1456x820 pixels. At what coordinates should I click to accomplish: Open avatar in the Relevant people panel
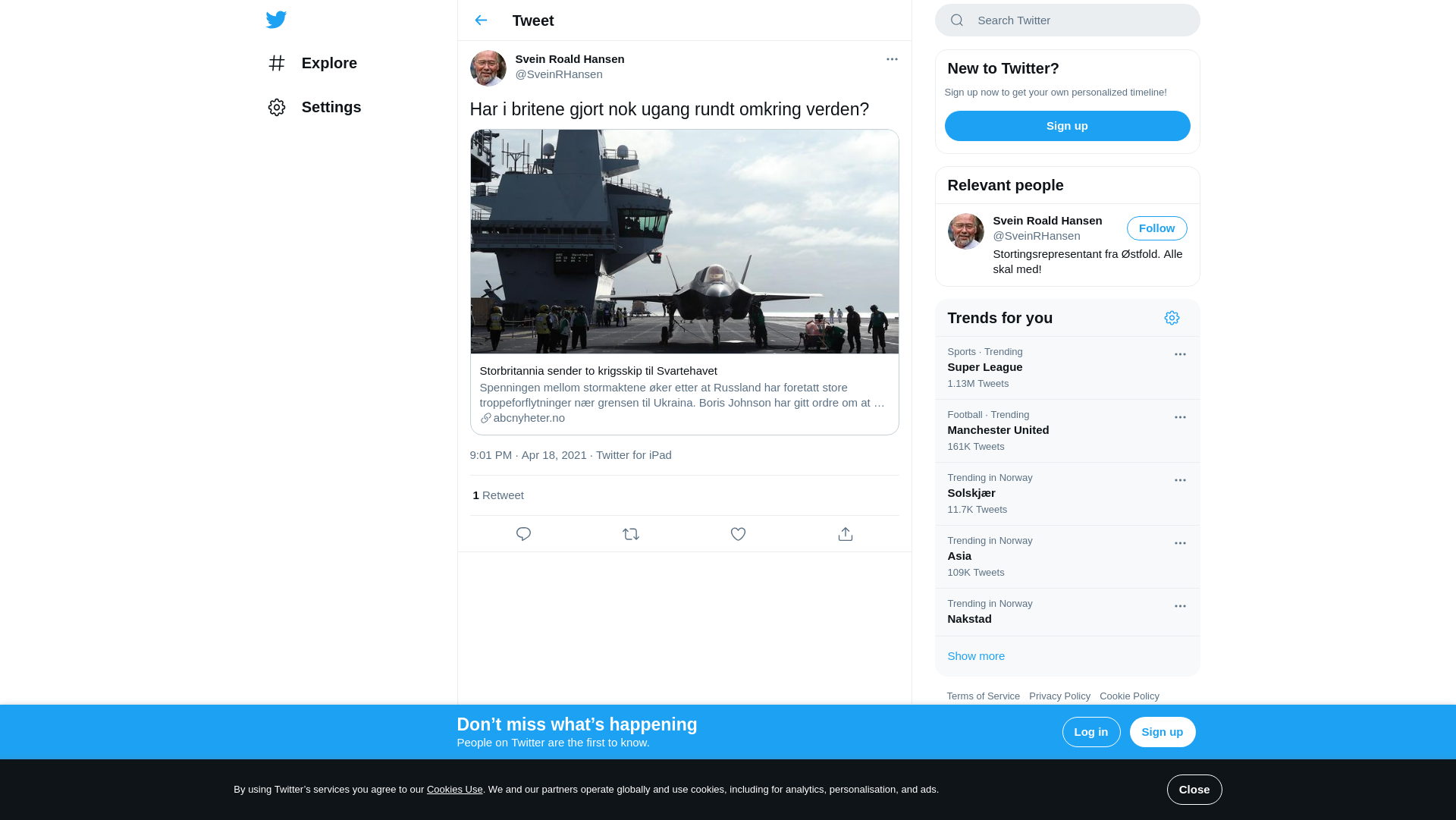pos(966,231)
